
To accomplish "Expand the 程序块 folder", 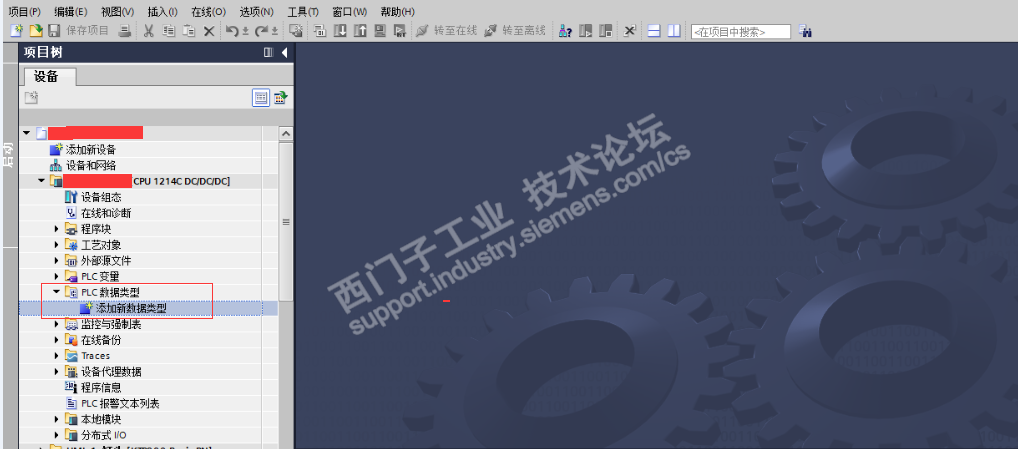I will 57,228.
